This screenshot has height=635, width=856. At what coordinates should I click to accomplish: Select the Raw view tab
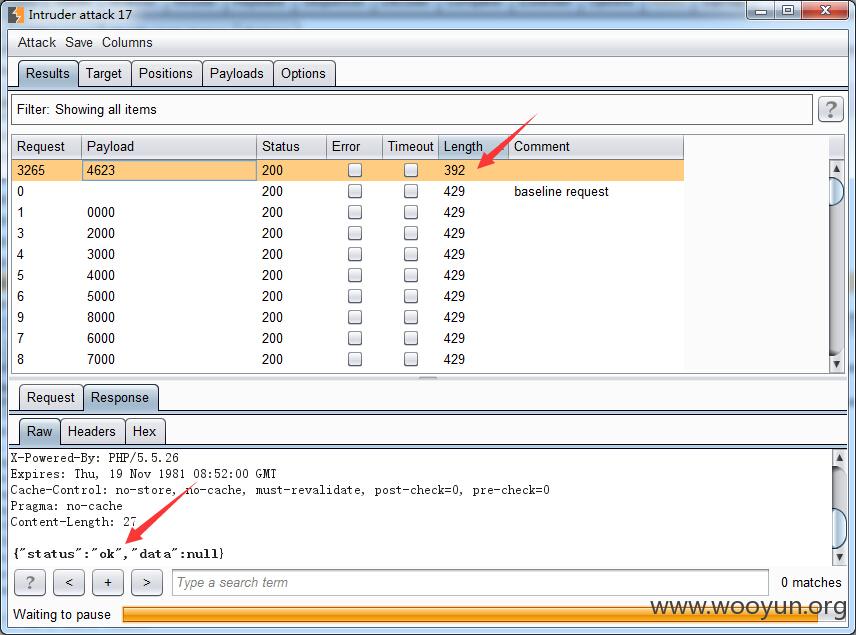[x=39, y=431]
